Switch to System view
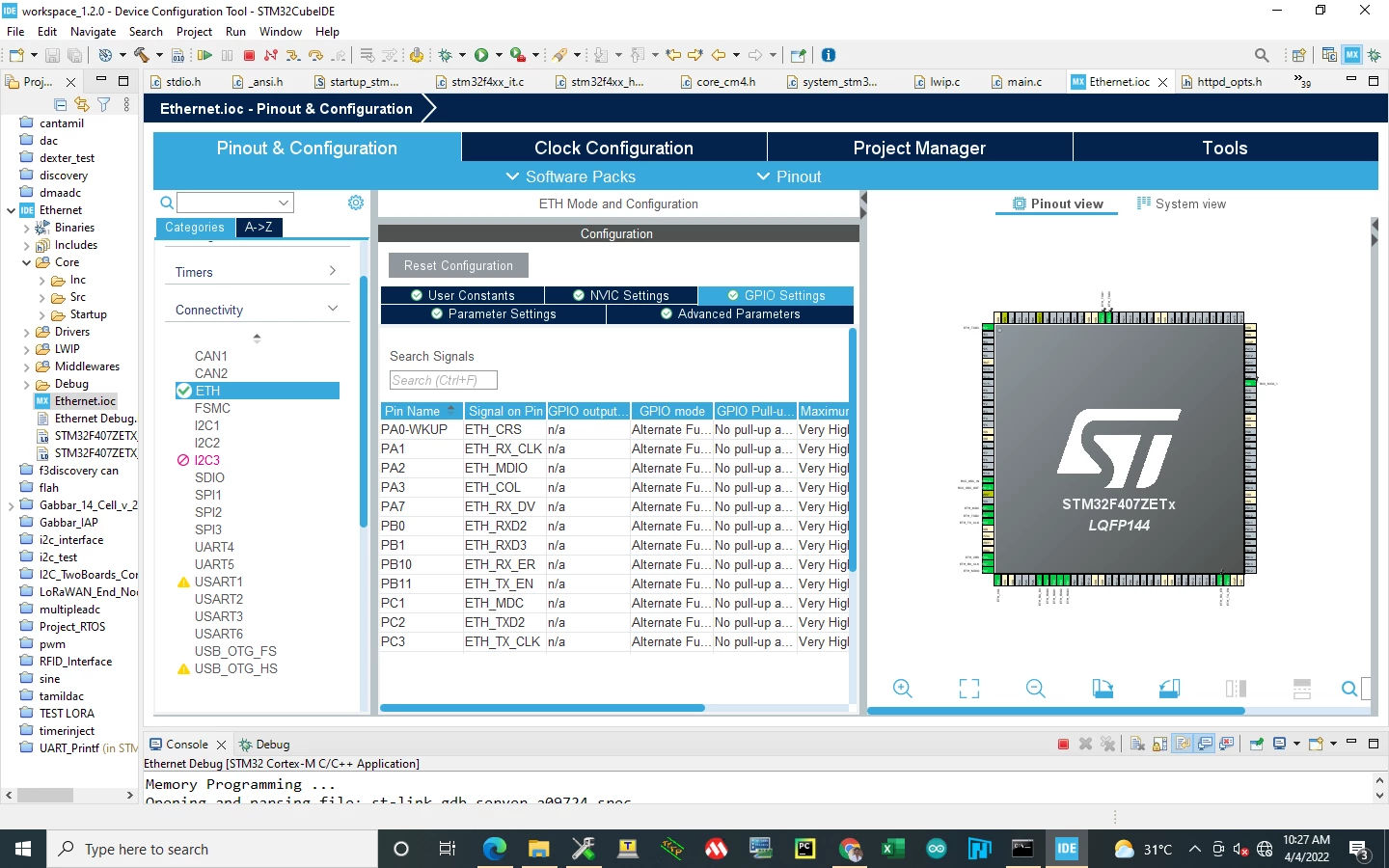1389x868 pixels. [1182, 204]
